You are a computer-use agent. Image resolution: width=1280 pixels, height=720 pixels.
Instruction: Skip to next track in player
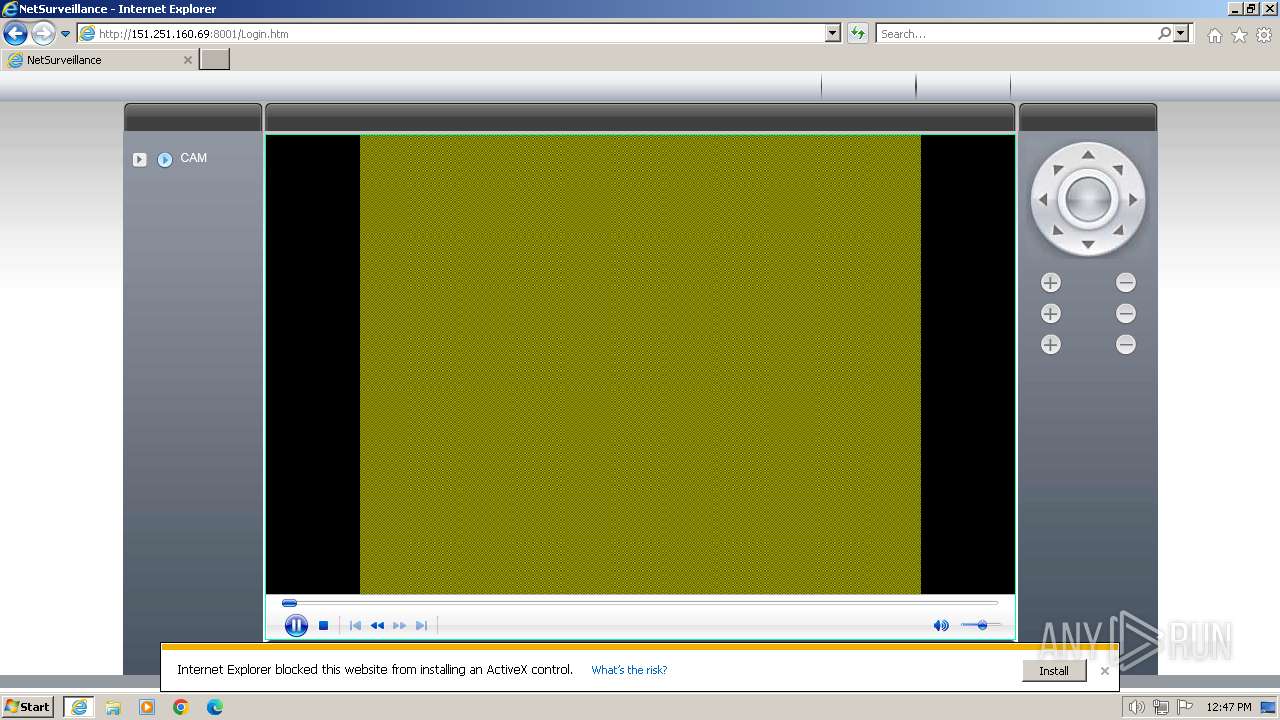421,625
